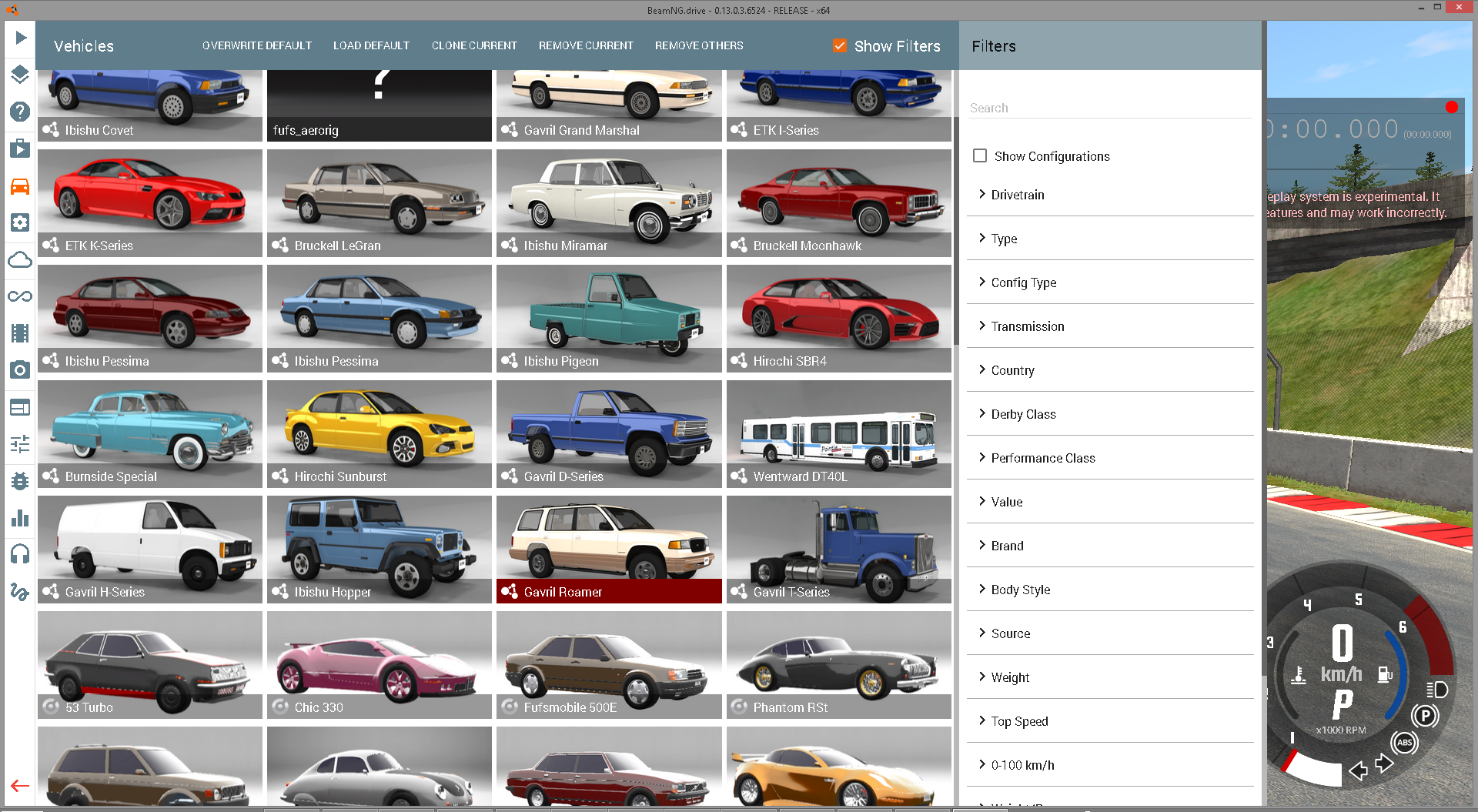Select the Ibishu Pigeon vehicle
1478x812 pixels.
pyautogui.click(x=609, y=319)
